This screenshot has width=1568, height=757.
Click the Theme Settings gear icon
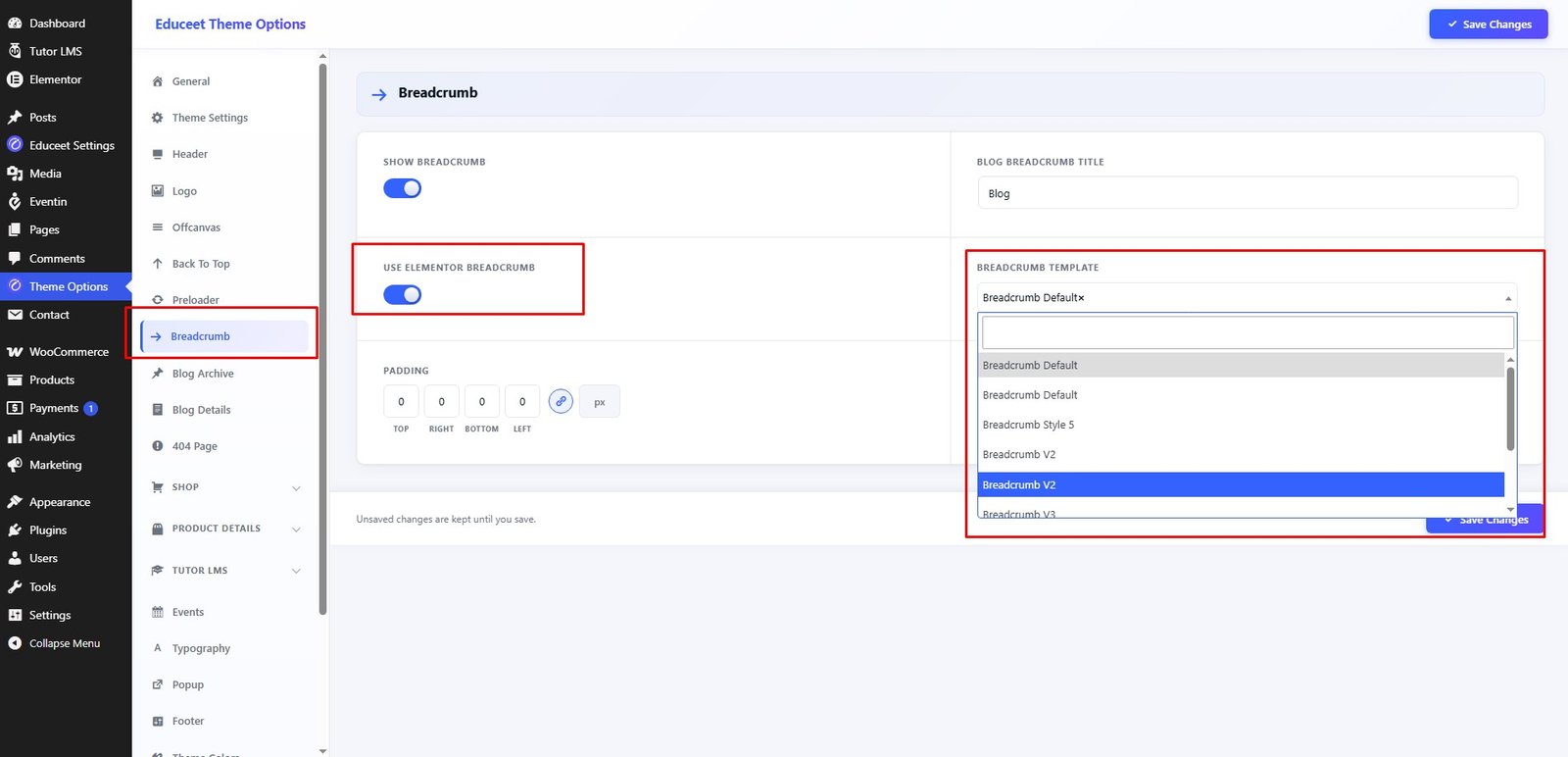(x=158, y=118)
